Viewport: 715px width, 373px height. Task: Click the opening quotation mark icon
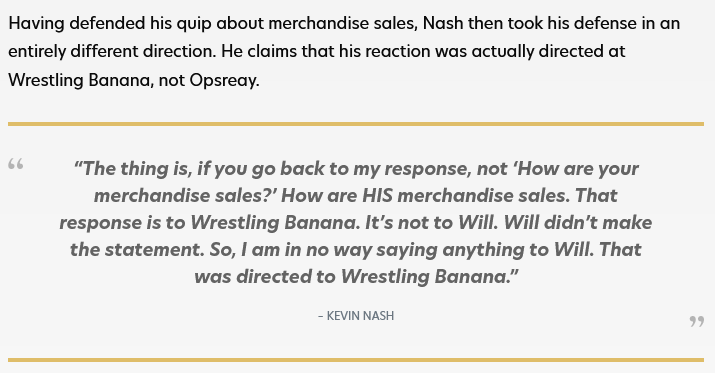tap(16, 164)
